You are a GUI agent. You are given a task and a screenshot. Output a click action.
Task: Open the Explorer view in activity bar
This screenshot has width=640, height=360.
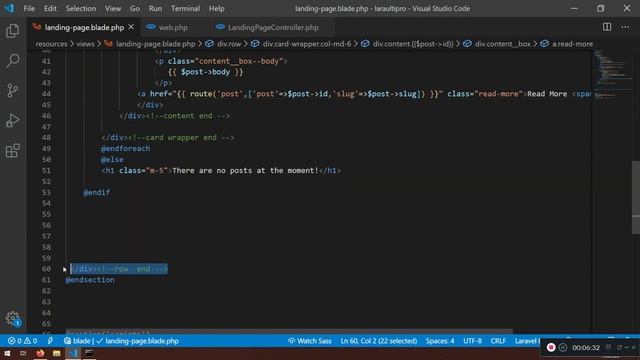click(x=13, y=31)
